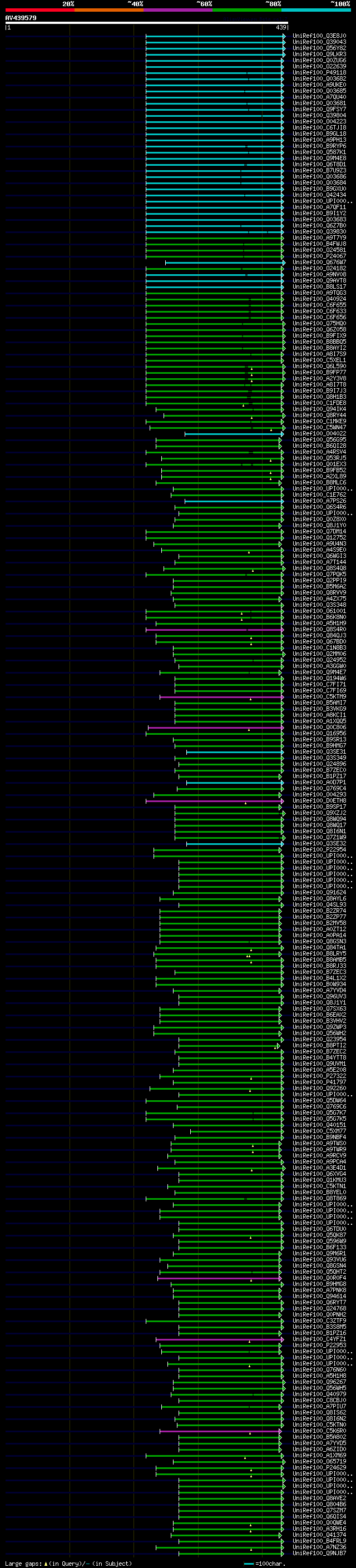Select hit label UniRef100_A2Y3V8
The image size is (356, 1568).
[x=319, y=379]
